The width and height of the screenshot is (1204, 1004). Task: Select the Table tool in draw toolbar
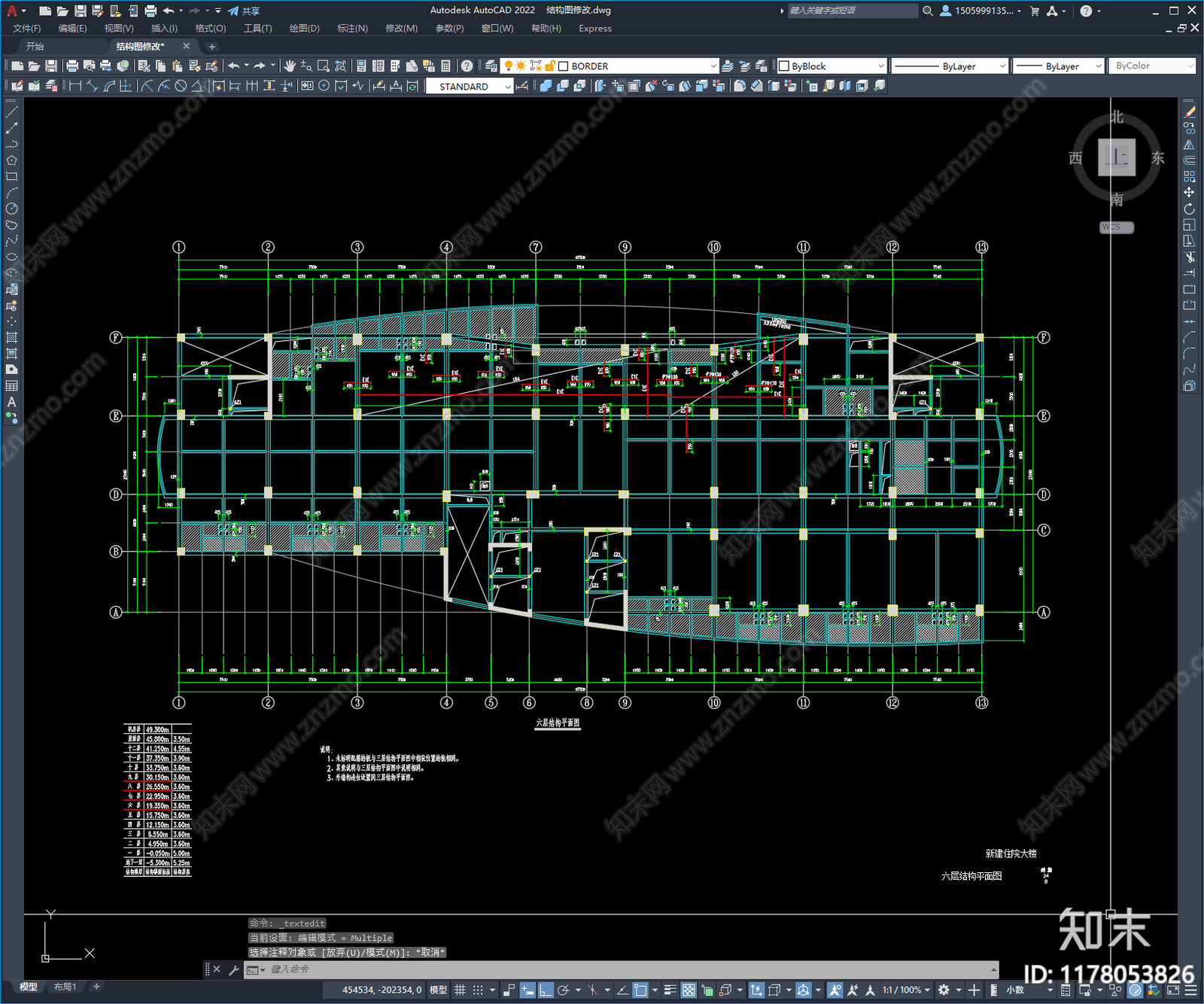(x=11, y=385)
